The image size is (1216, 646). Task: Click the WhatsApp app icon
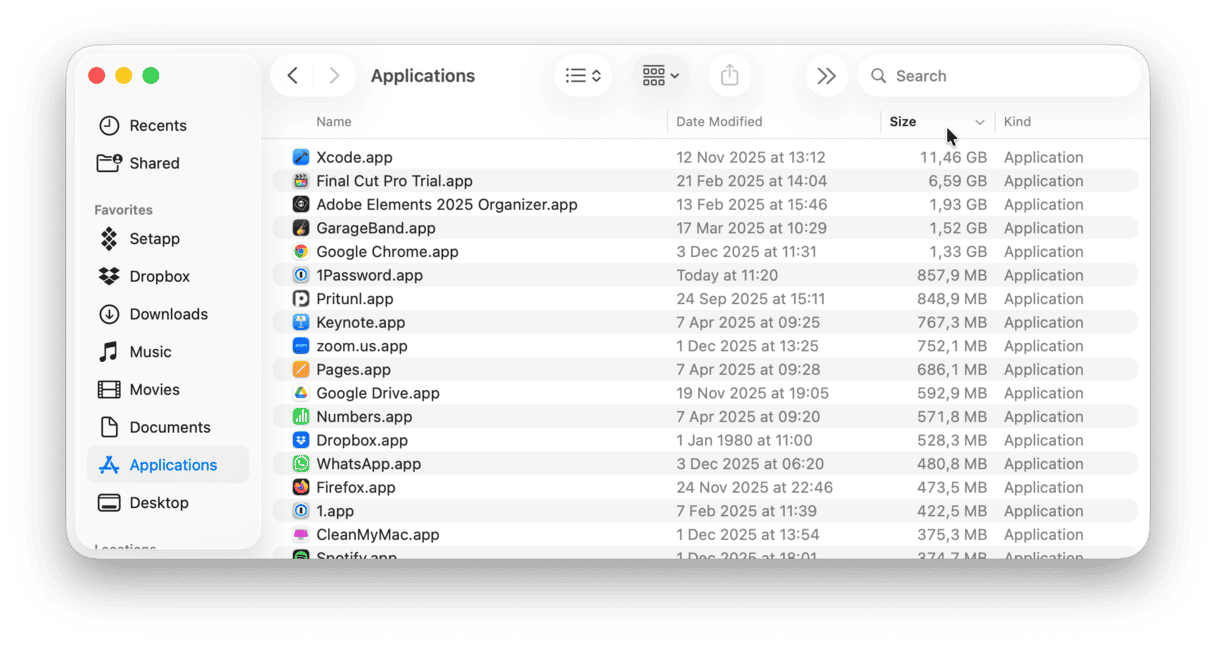point(301,464)
